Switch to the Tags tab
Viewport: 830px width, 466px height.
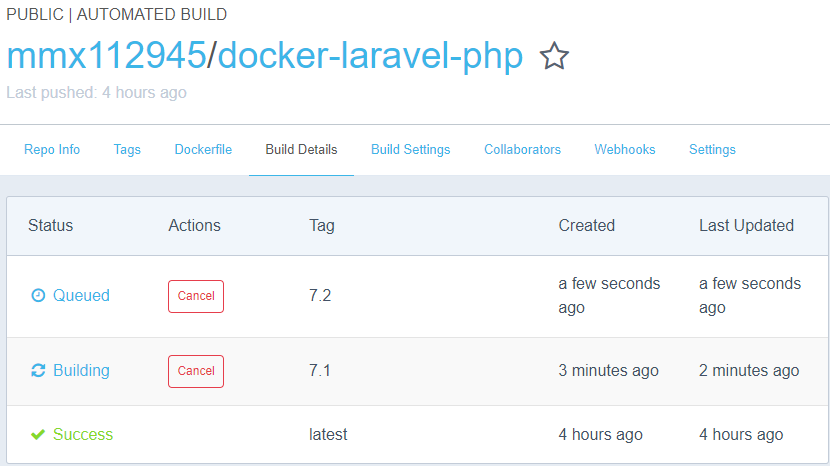pyautogui.click(x=127, y=150)
